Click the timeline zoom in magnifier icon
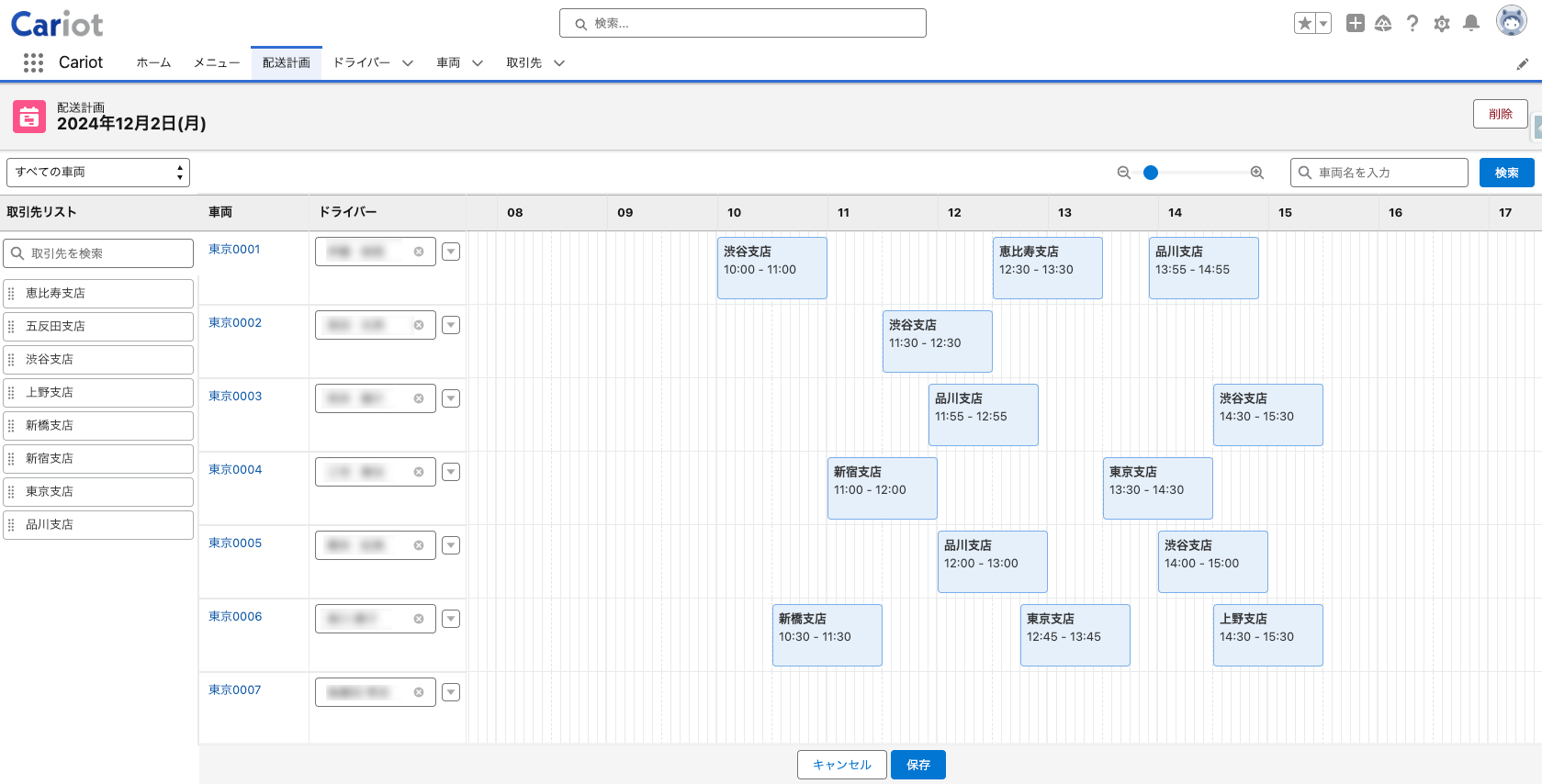 coord(1257,173)
